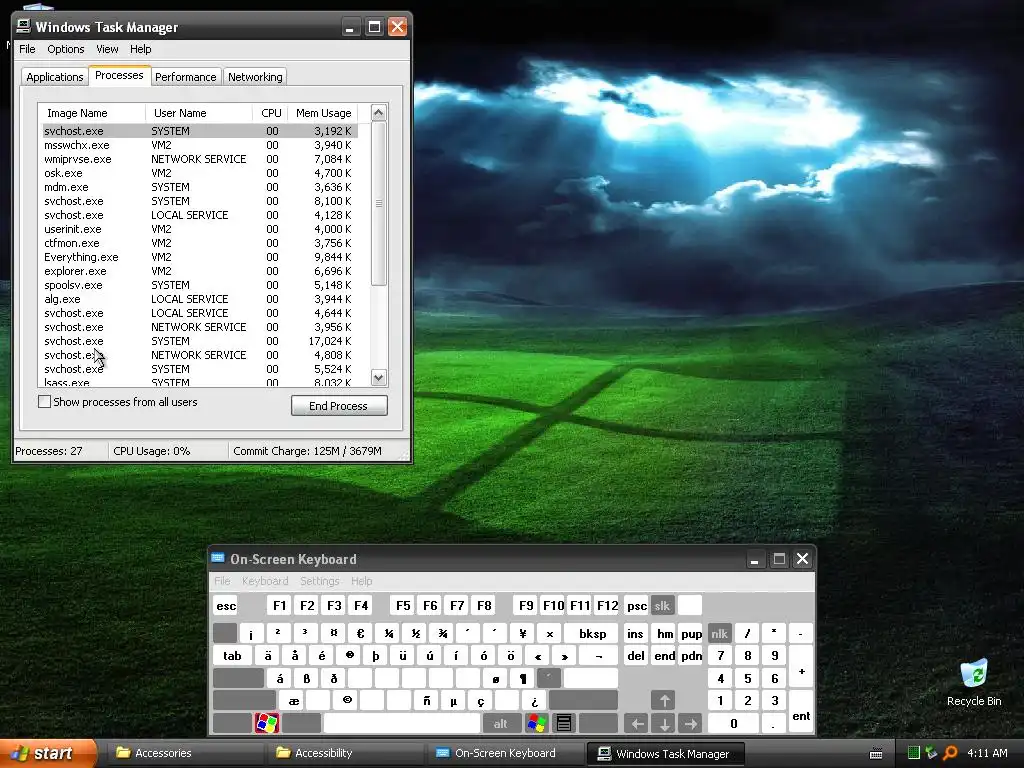Toggle the nlk num lock key
Viewport: 1024px width, 768px height.
point(720,633)
